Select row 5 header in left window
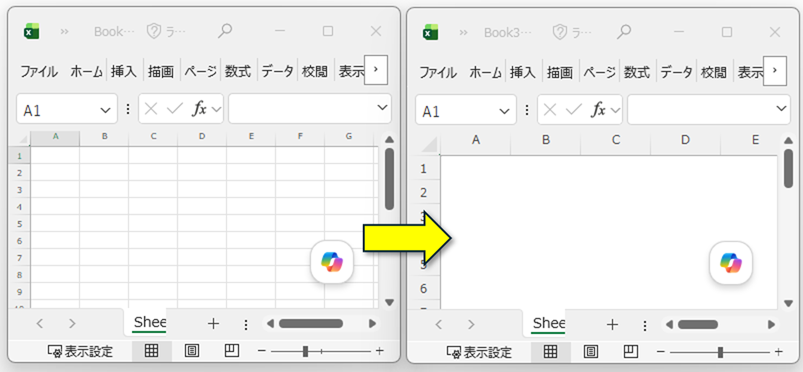The image size is (803, 372). coord(19,223)
